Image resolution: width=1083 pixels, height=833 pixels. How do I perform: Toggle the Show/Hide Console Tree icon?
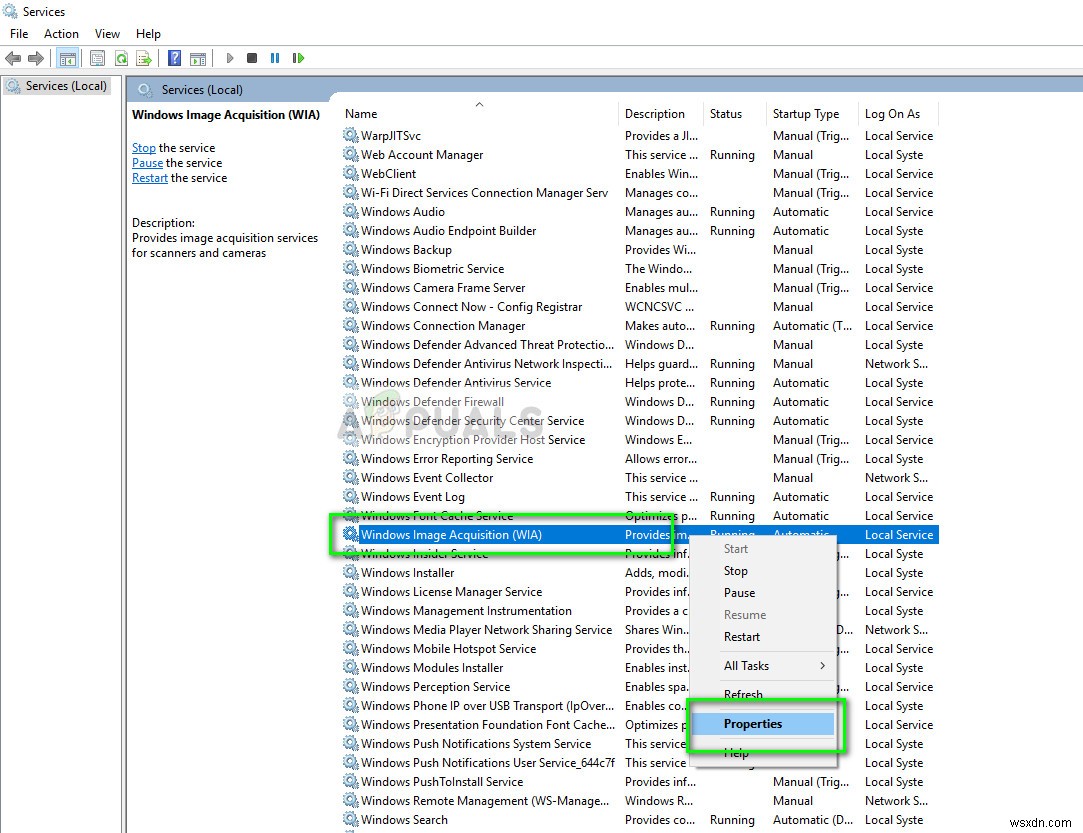68,57
